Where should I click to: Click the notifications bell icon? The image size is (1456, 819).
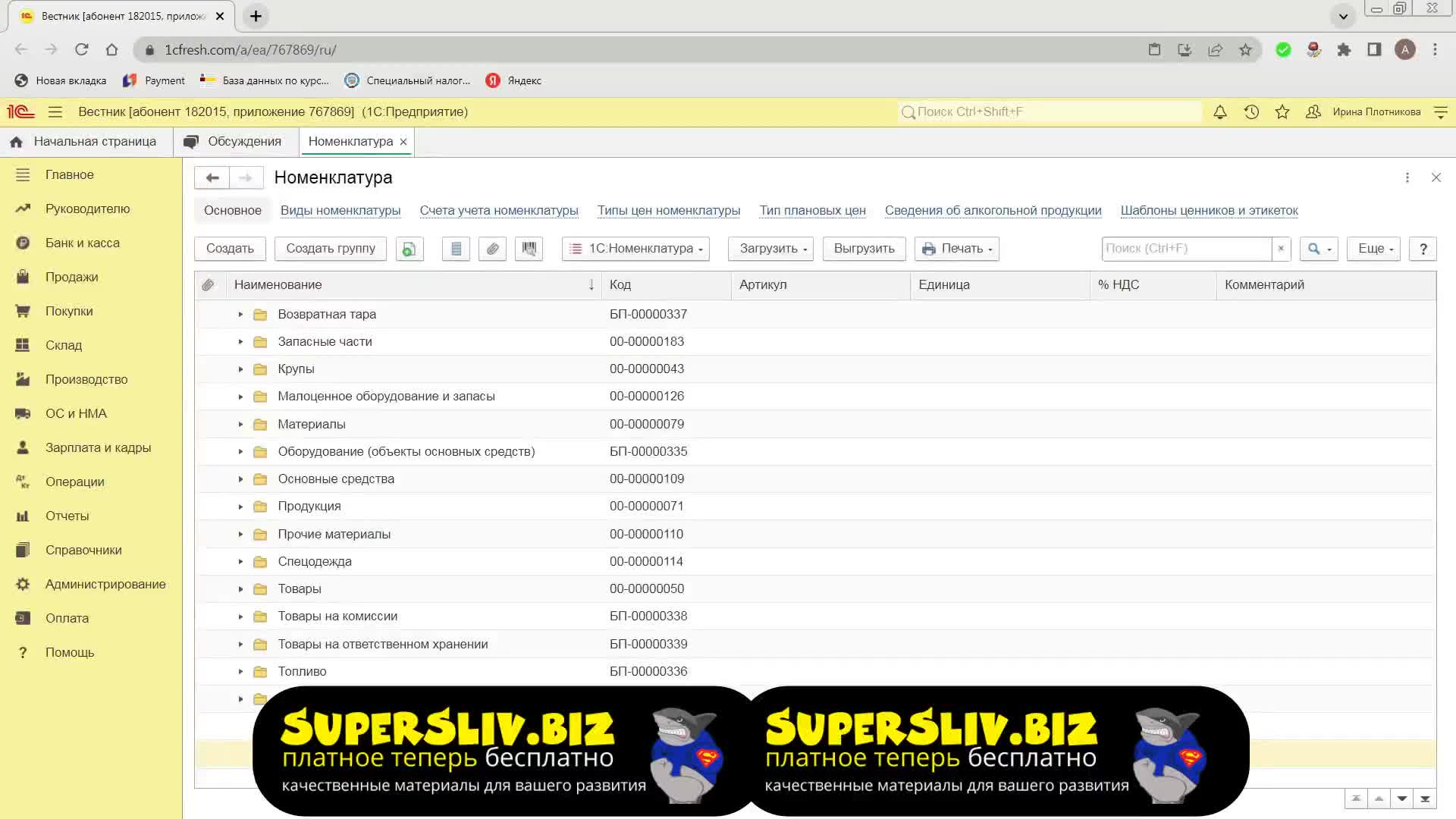(x=1220, y=112)
